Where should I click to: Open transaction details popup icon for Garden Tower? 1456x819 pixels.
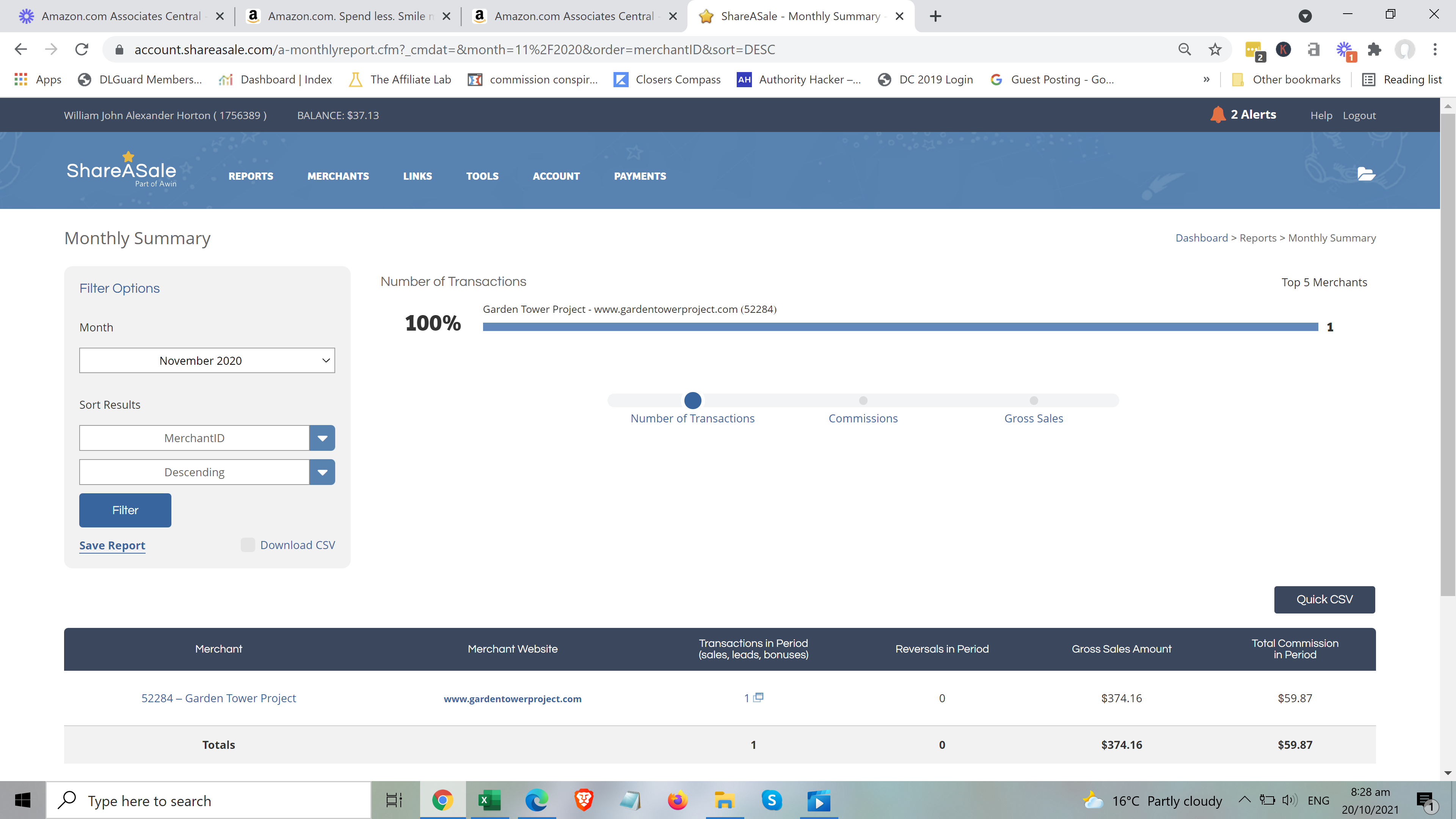click(758, 698)
